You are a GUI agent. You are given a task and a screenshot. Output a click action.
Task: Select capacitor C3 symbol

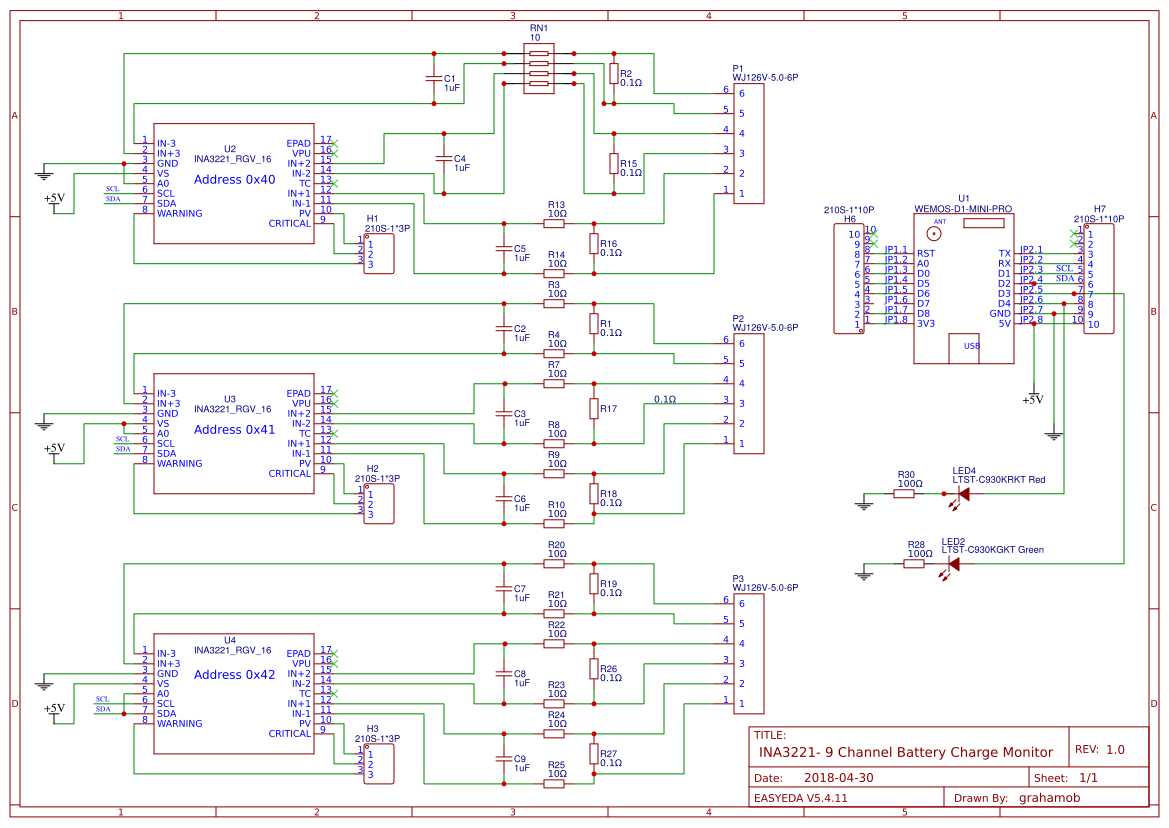(x=504, y=413)
